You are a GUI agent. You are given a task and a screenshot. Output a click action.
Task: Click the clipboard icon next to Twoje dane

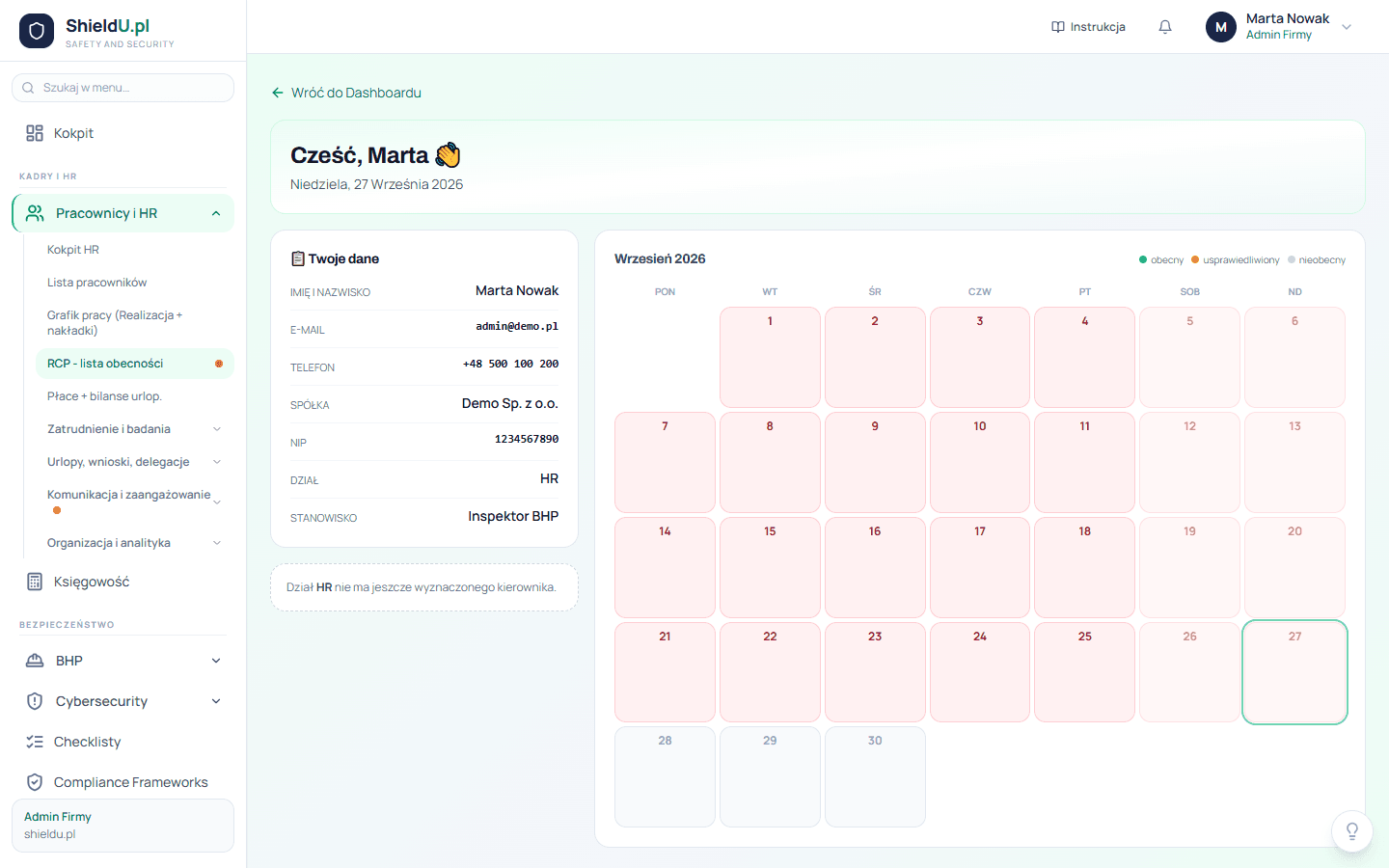click(298, 258)
